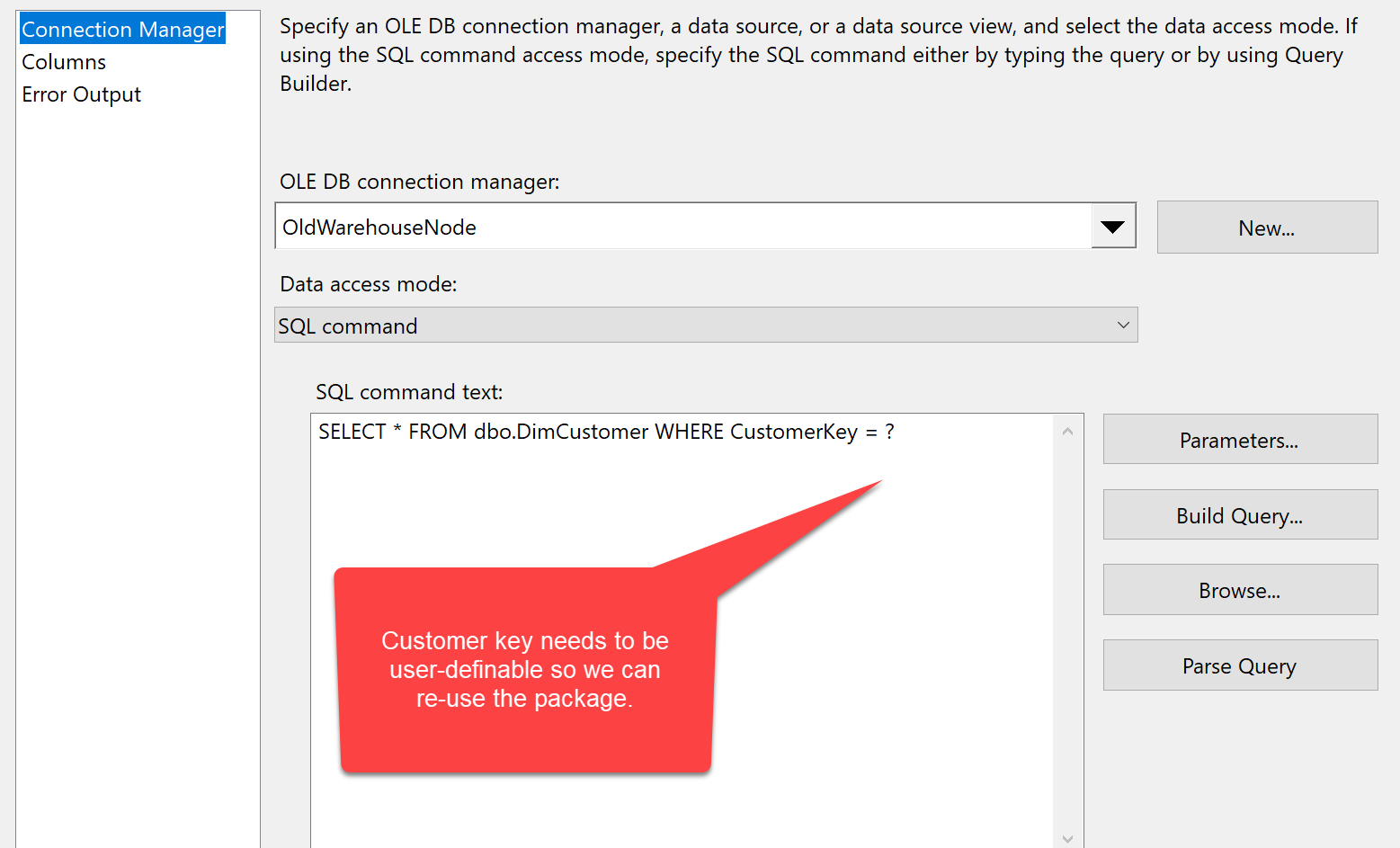
Task: Open the Error Output page
Action: (x=82, y=94)
